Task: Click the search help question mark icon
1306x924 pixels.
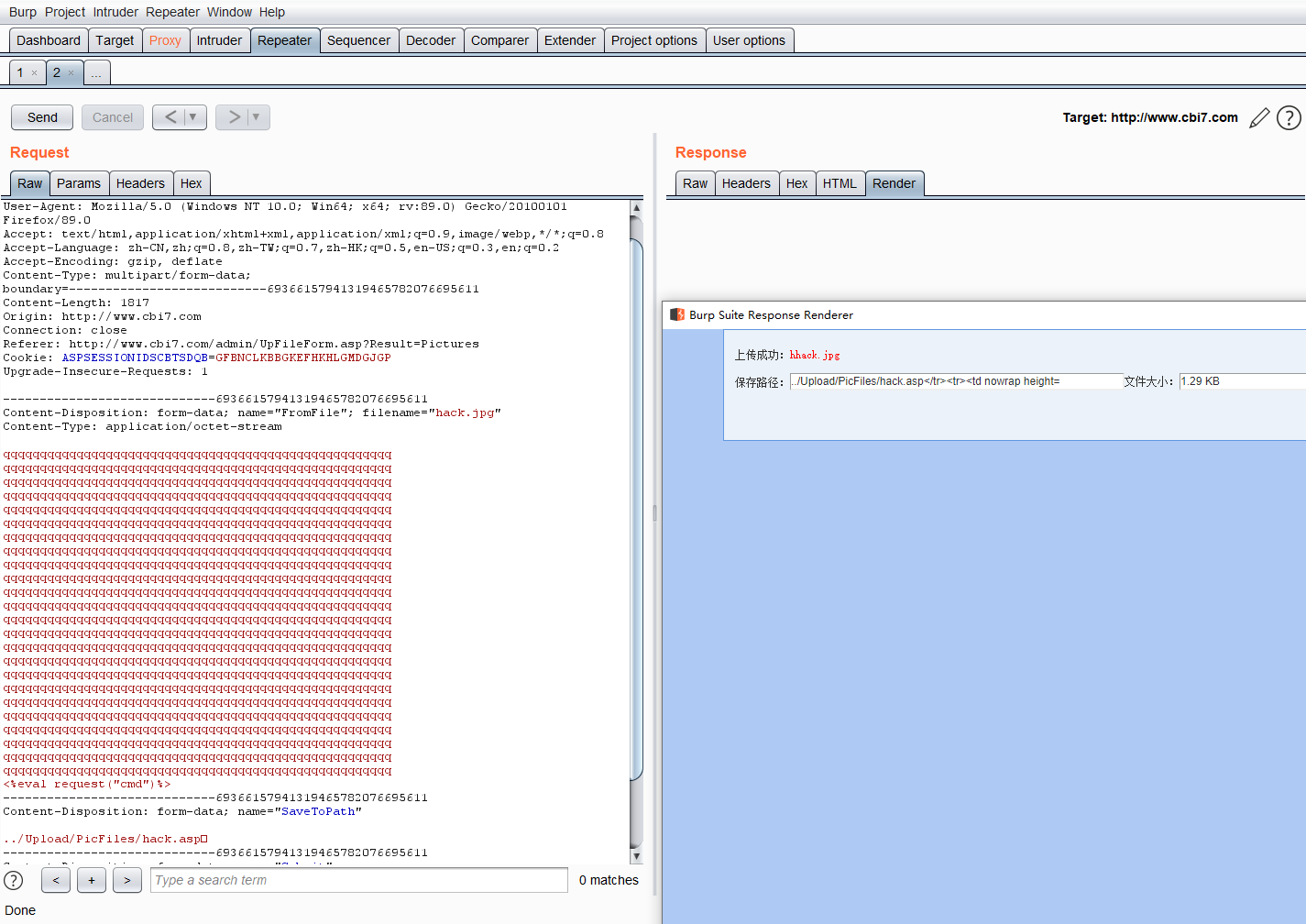Action: coord(14,880)
